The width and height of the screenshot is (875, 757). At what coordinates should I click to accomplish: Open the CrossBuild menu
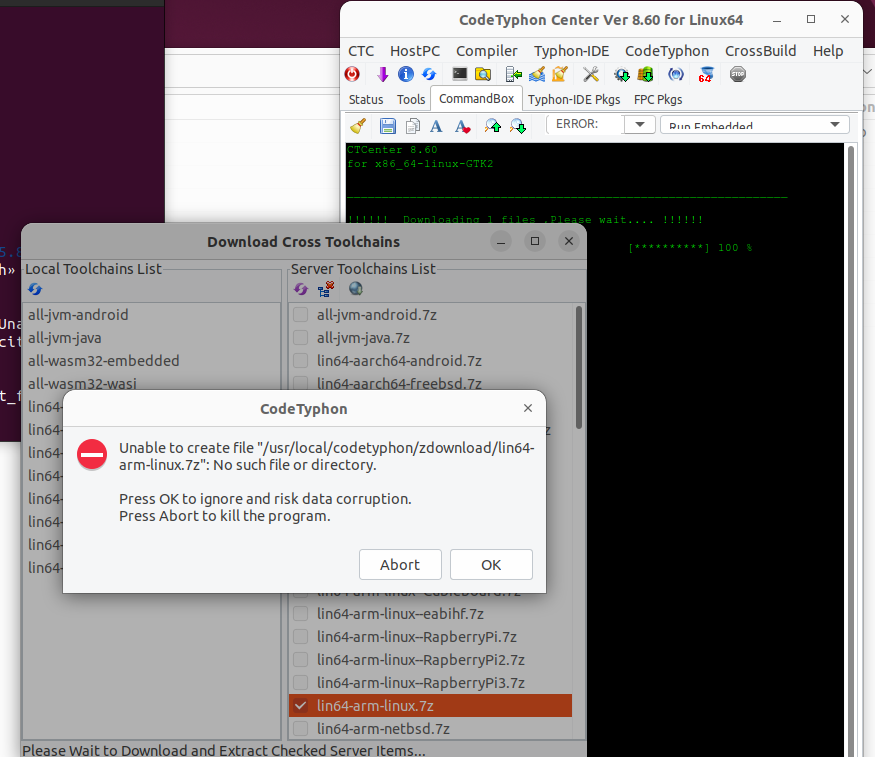tap(761, 51)
